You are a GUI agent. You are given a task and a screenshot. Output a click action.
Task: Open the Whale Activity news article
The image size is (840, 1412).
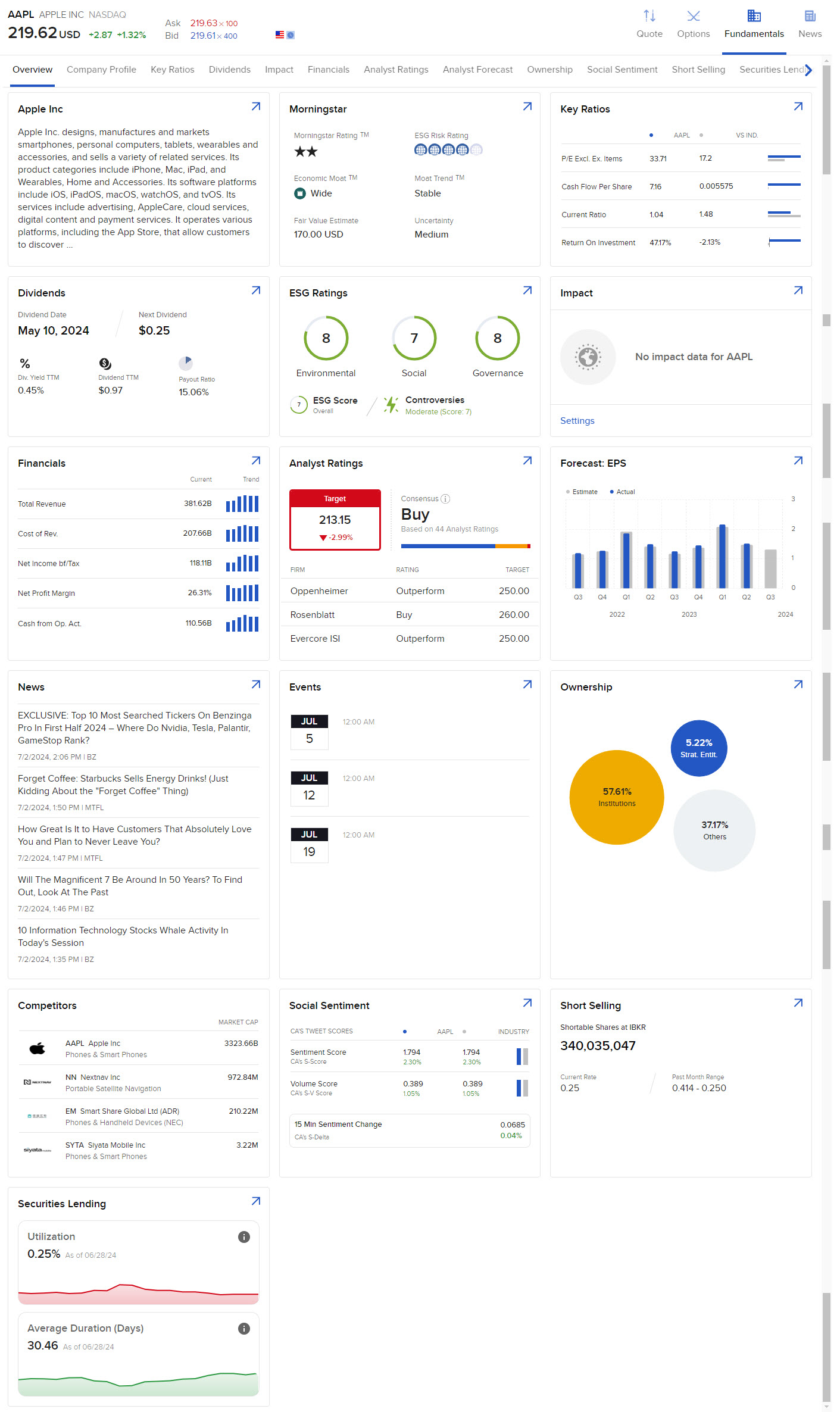tap(123, 936)
